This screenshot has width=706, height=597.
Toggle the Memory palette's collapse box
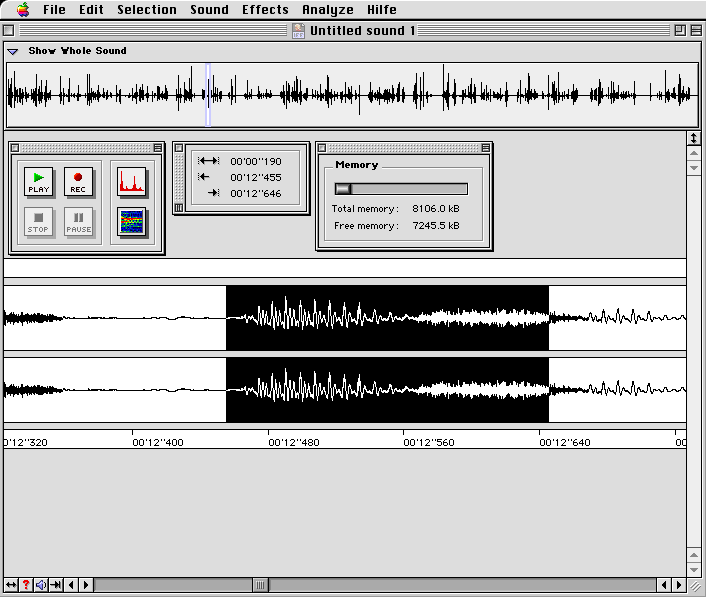(485, 148)
